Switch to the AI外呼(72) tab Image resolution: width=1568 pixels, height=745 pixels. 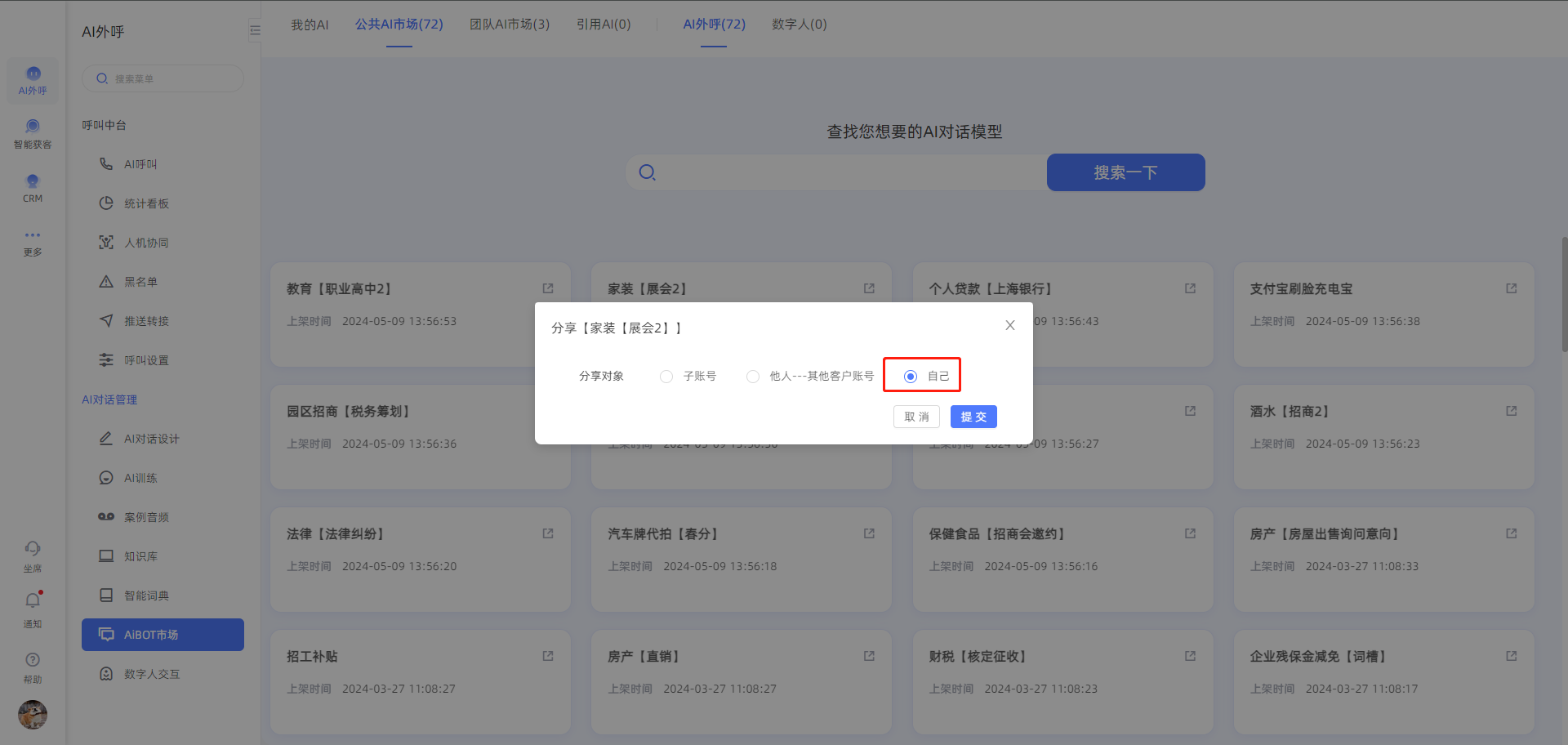click(x=714, y=25)
